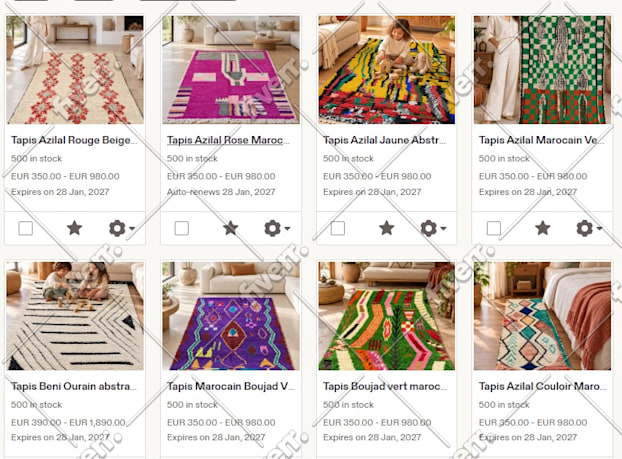Open gear settings for Tapis Azilal Rouge Beige
Screen dimensions: 622x459
pyautogui.click(x=117, y=229)
